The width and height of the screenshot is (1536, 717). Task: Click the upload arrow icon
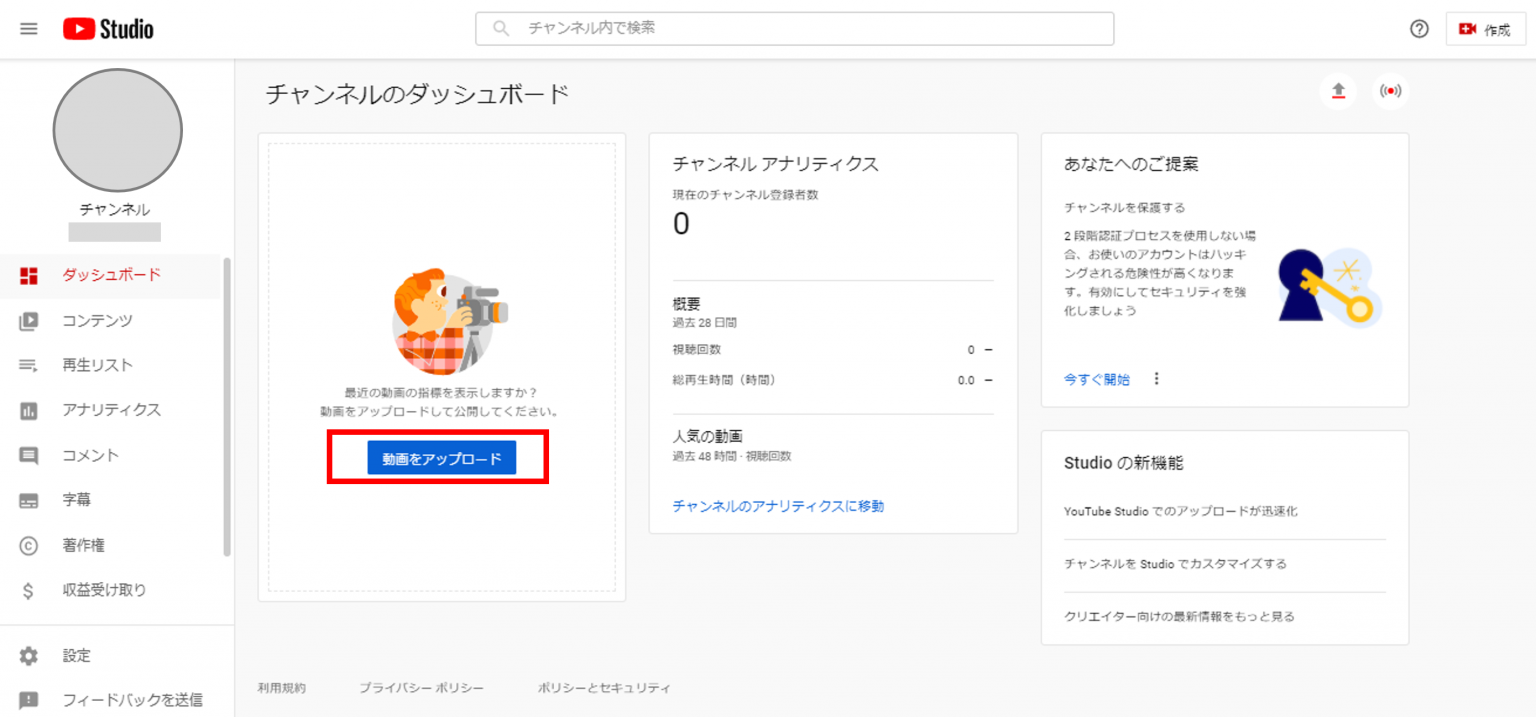(1339, 91)
